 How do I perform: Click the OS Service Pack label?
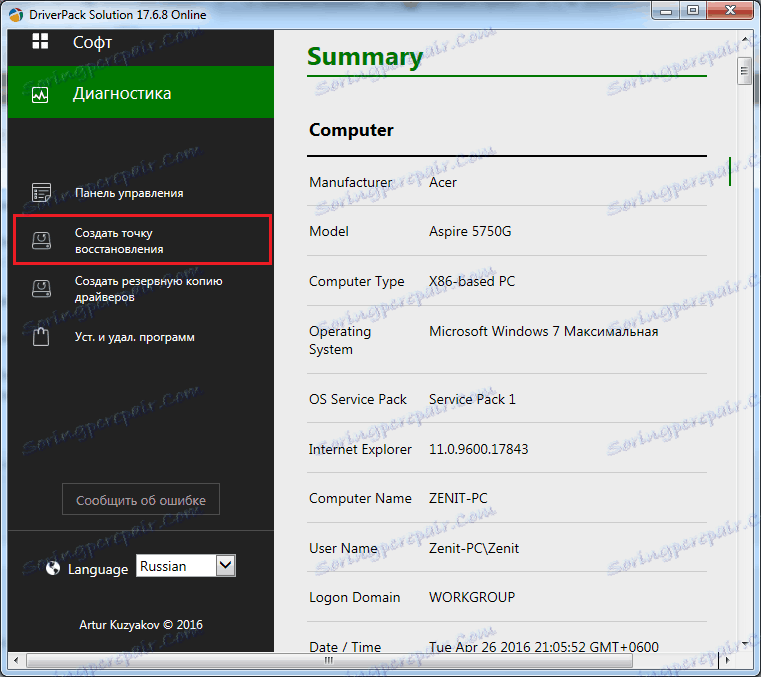(358, 399)
